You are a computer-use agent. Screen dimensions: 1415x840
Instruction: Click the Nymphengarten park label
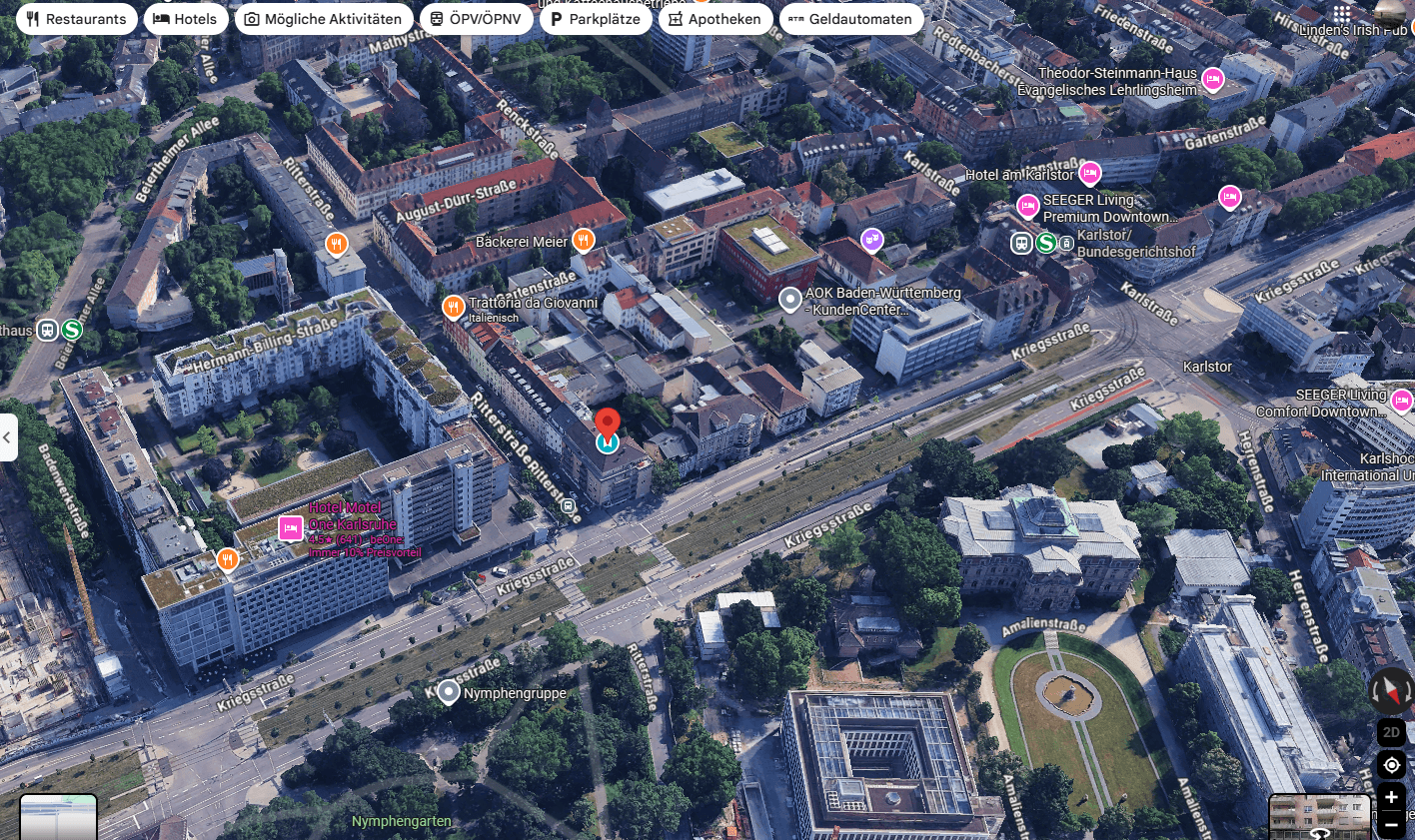402,821
